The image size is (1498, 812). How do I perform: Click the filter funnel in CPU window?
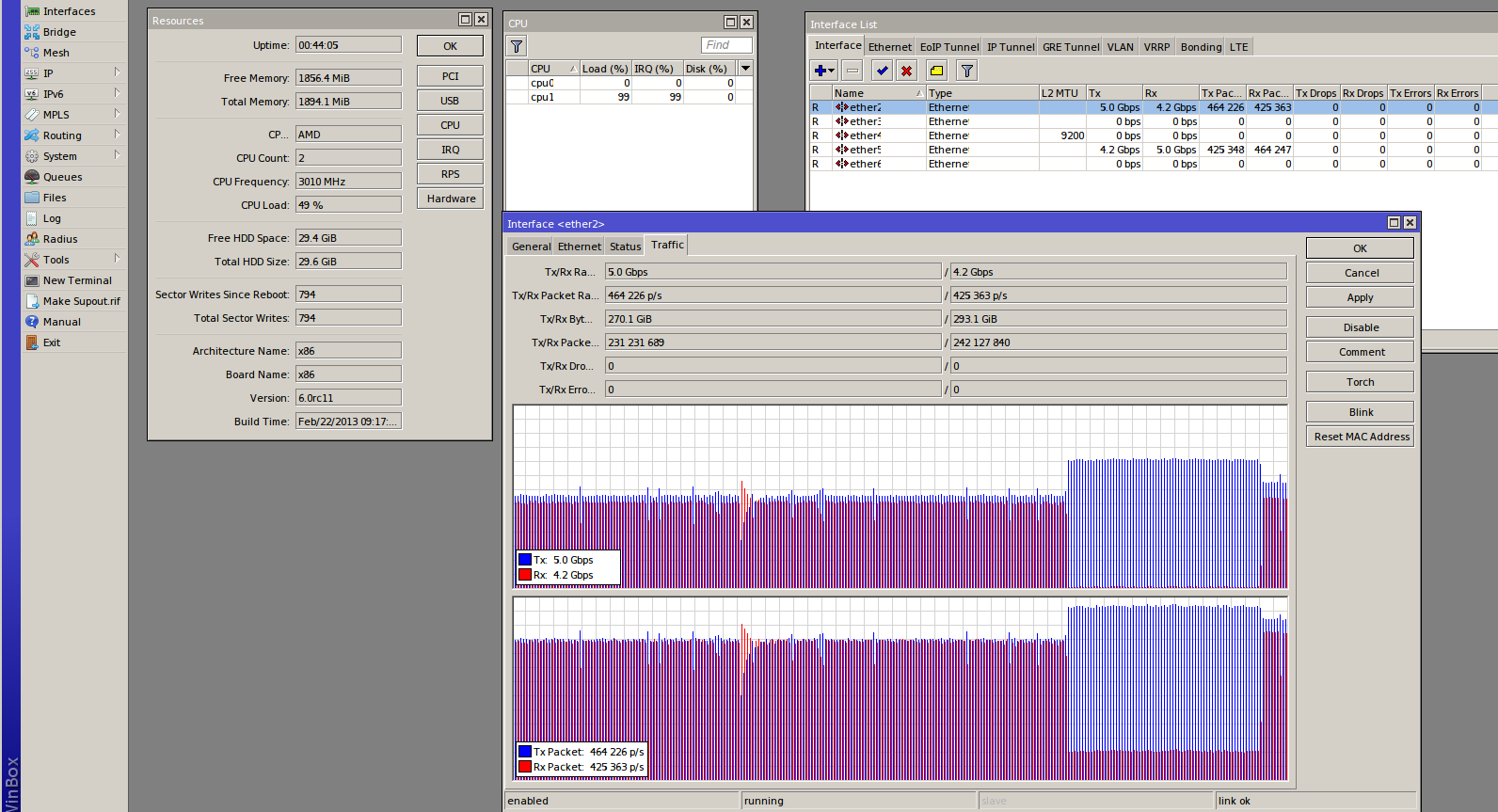pos(517,45)
